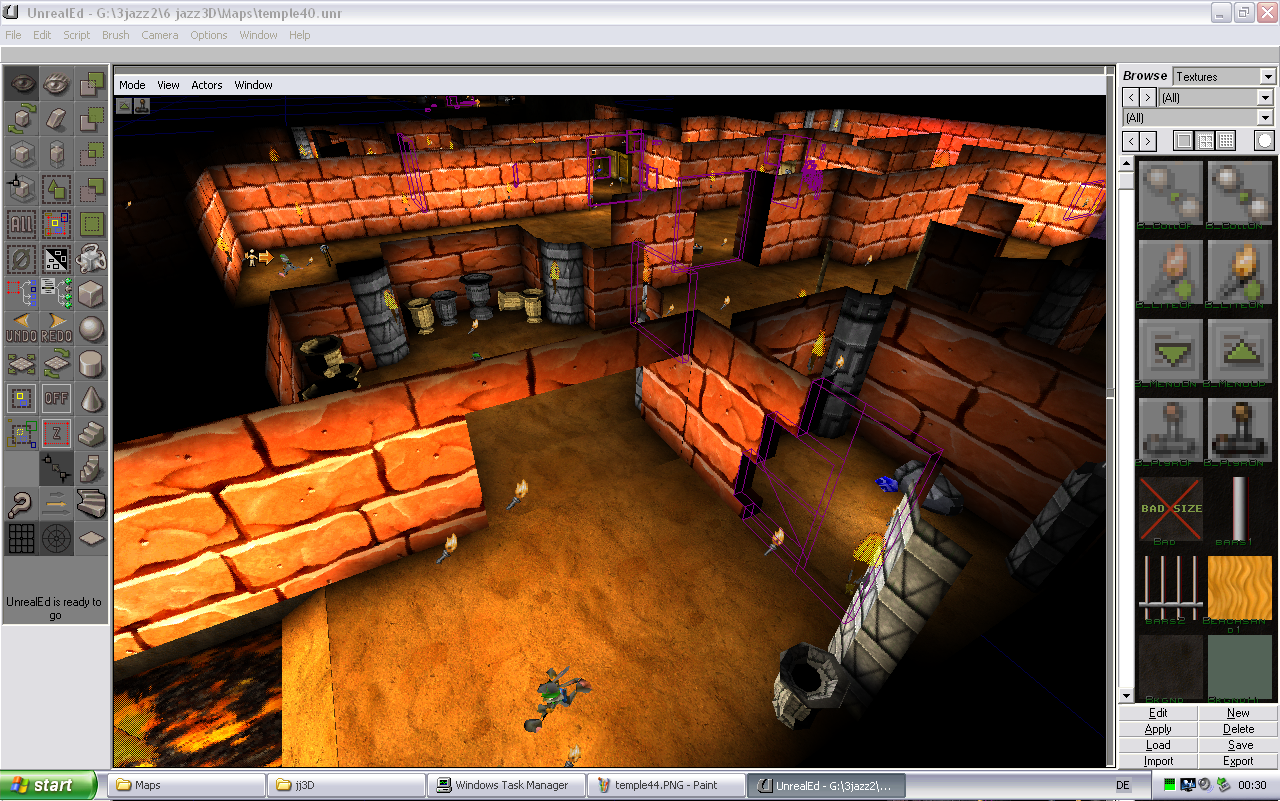Toggle the yellow square snap button left of OFF
Screen dimensions: 1280x801
[21, 399]
